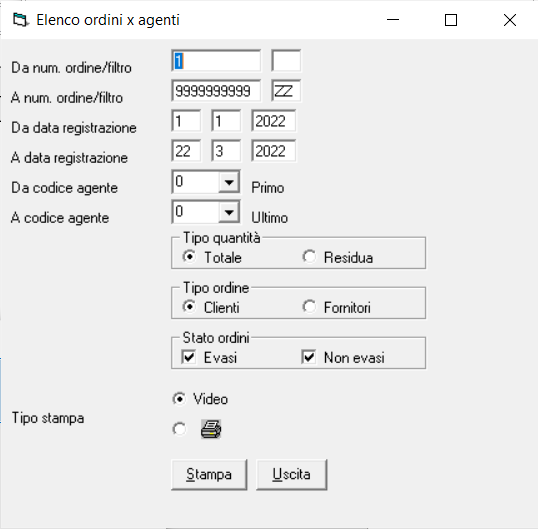Click the A data registrazione day field 22
538x529 pixels.
coord(186,151)
